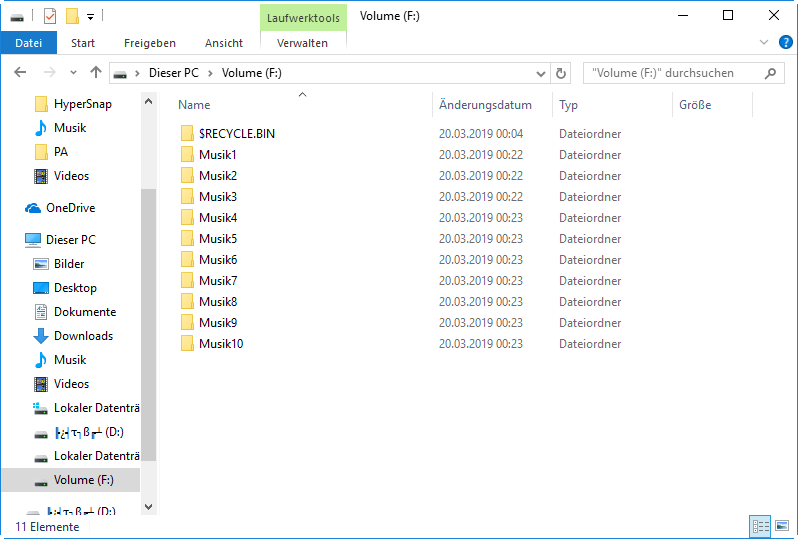Select the $RECYCLE.BIN folder
Viewport: 798px width, 539px height.
click(227, 134)
